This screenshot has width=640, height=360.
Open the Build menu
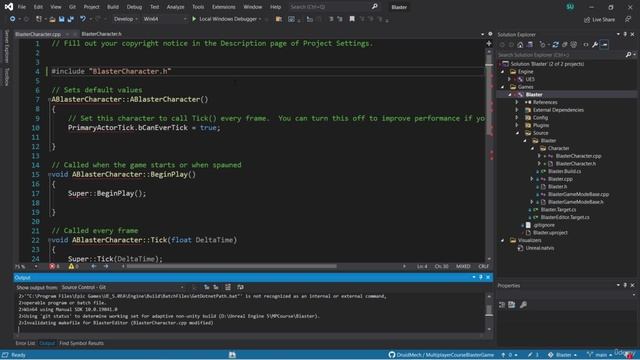113,7
